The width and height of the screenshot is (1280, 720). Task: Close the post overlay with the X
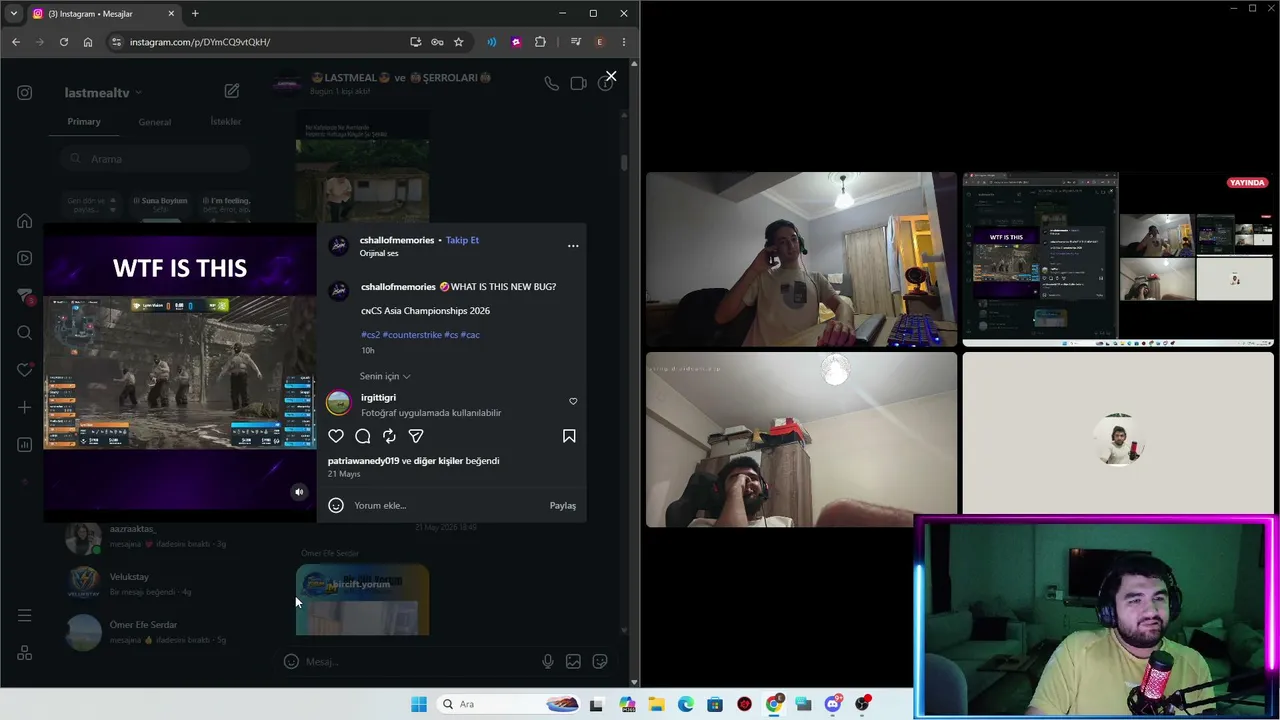[x=611, y=76]
